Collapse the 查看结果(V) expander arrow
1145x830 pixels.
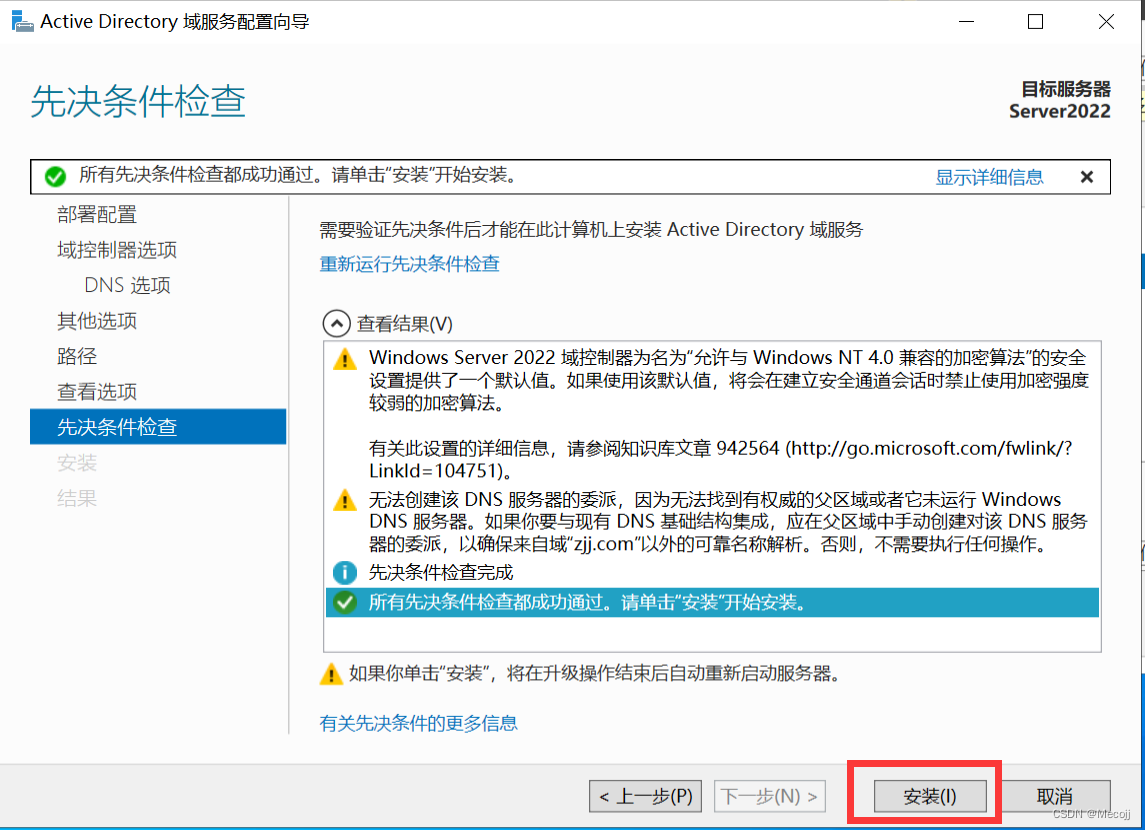(337, 323)
